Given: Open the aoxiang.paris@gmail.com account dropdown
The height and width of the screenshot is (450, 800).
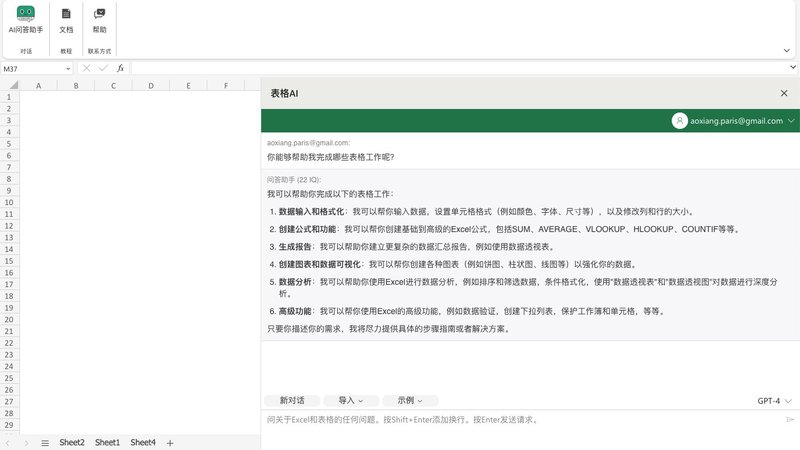Looking at the screenshot, I should [x=791, y=121].
